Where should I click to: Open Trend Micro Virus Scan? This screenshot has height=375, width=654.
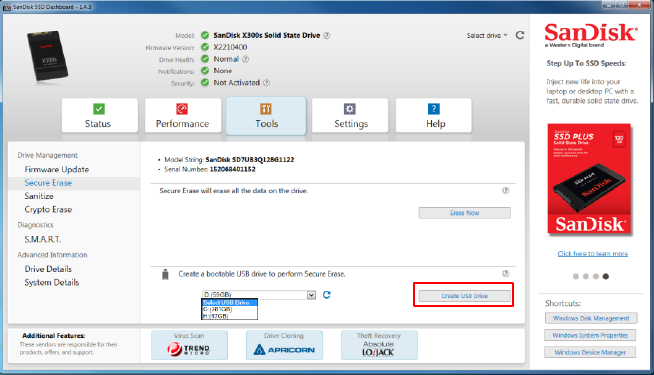(x=189, y=345)
